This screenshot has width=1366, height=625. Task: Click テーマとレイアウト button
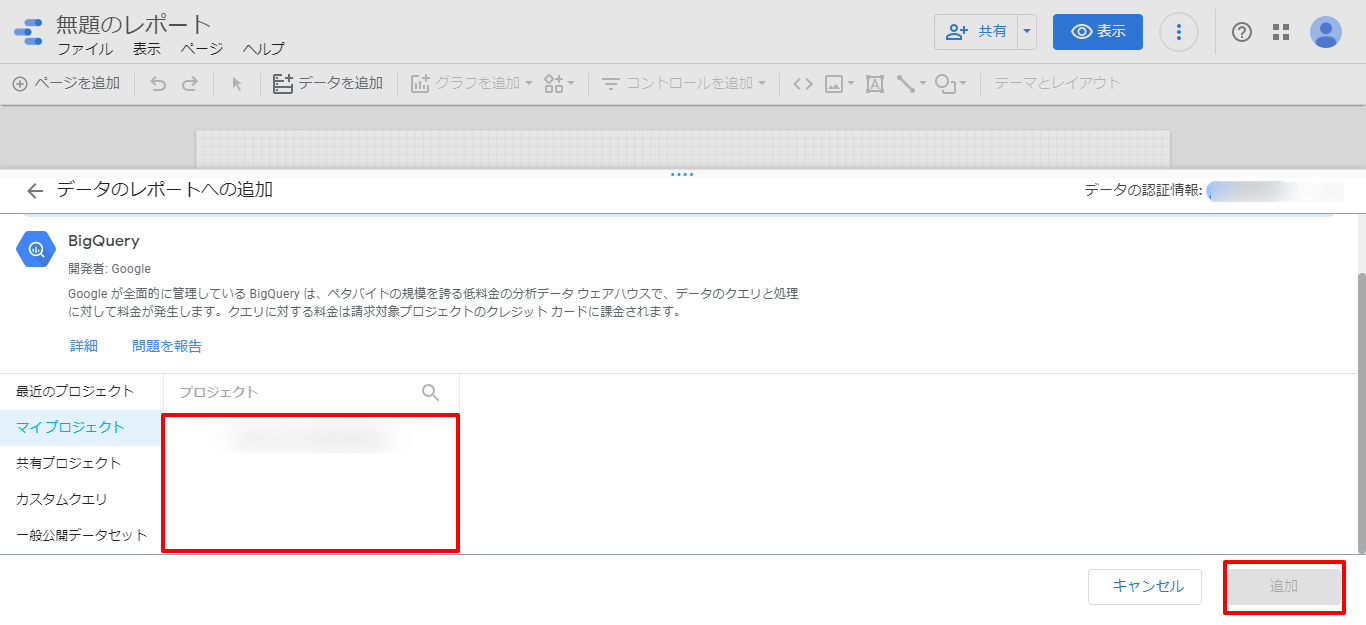pos(1057,84)
